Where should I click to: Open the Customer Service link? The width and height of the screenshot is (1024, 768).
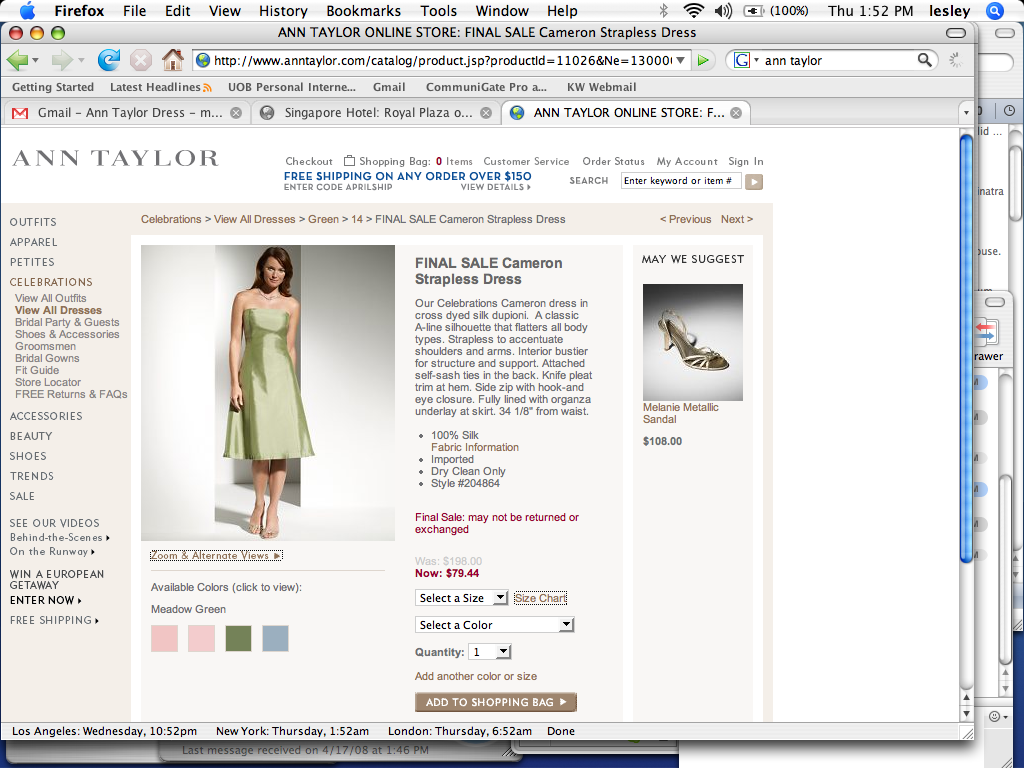526,161
